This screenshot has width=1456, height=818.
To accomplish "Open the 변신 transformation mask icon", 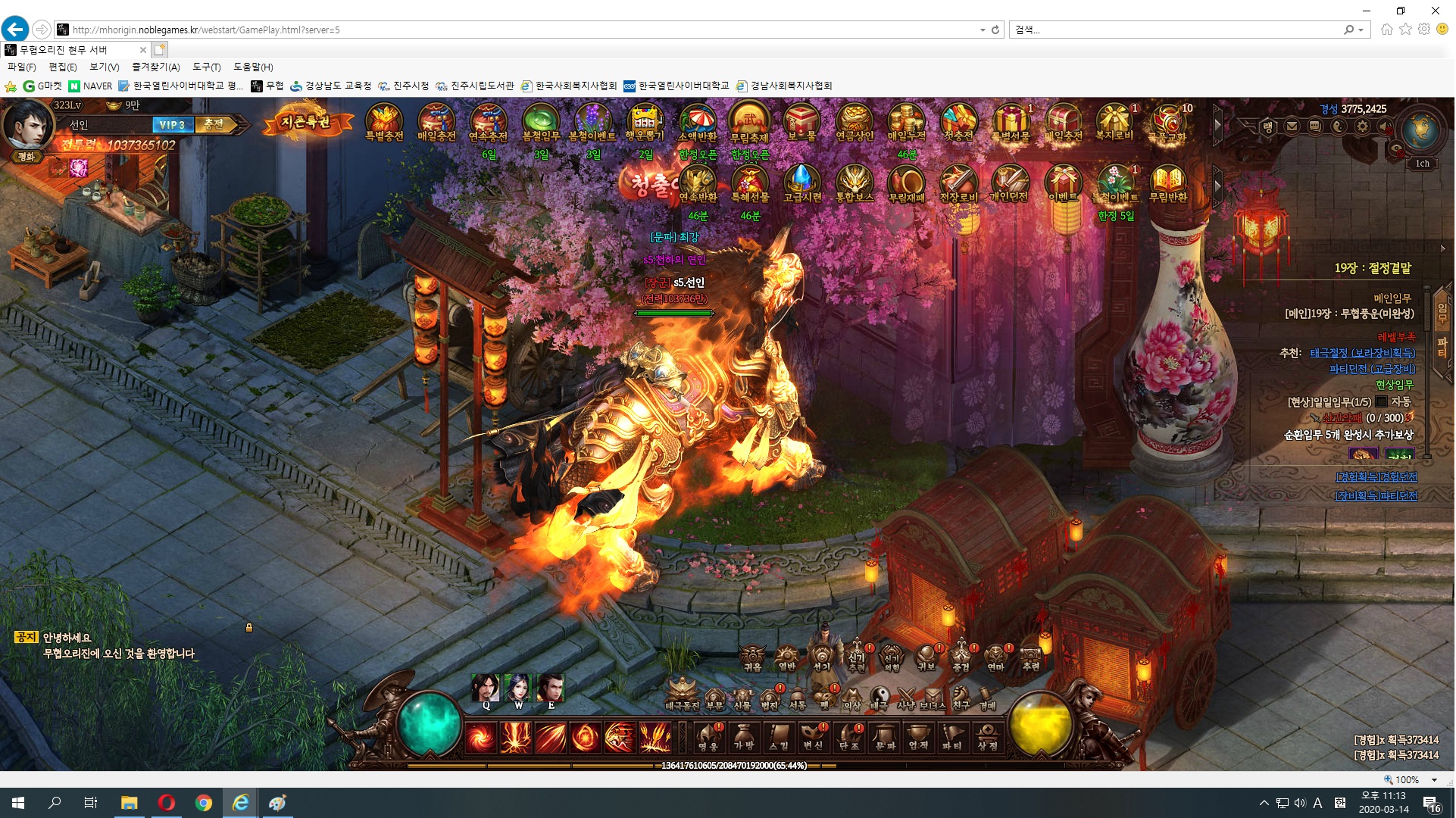I will pos(813,737).
